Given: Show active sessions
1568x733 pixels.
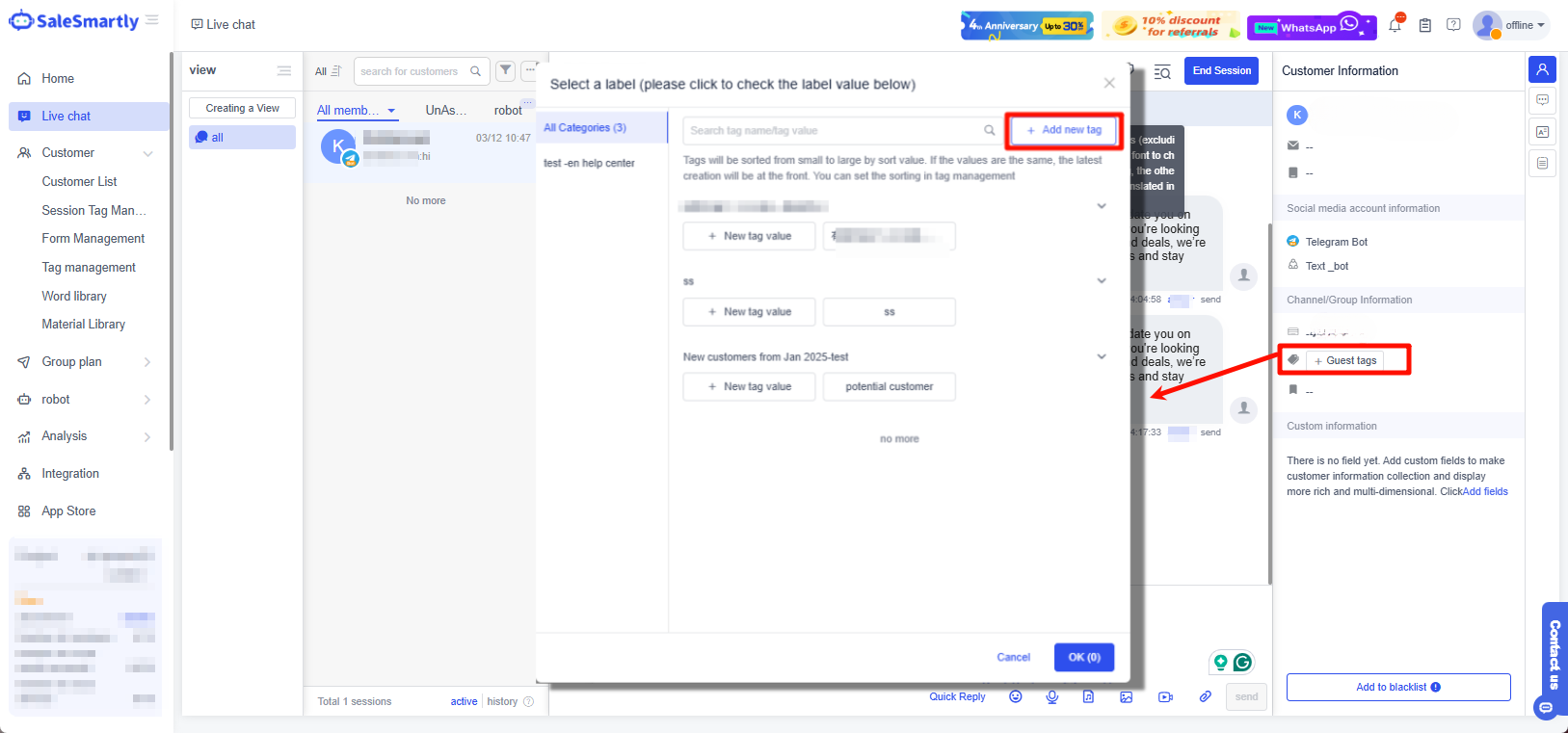Looking at the screenshot, I should coord(464,701).
